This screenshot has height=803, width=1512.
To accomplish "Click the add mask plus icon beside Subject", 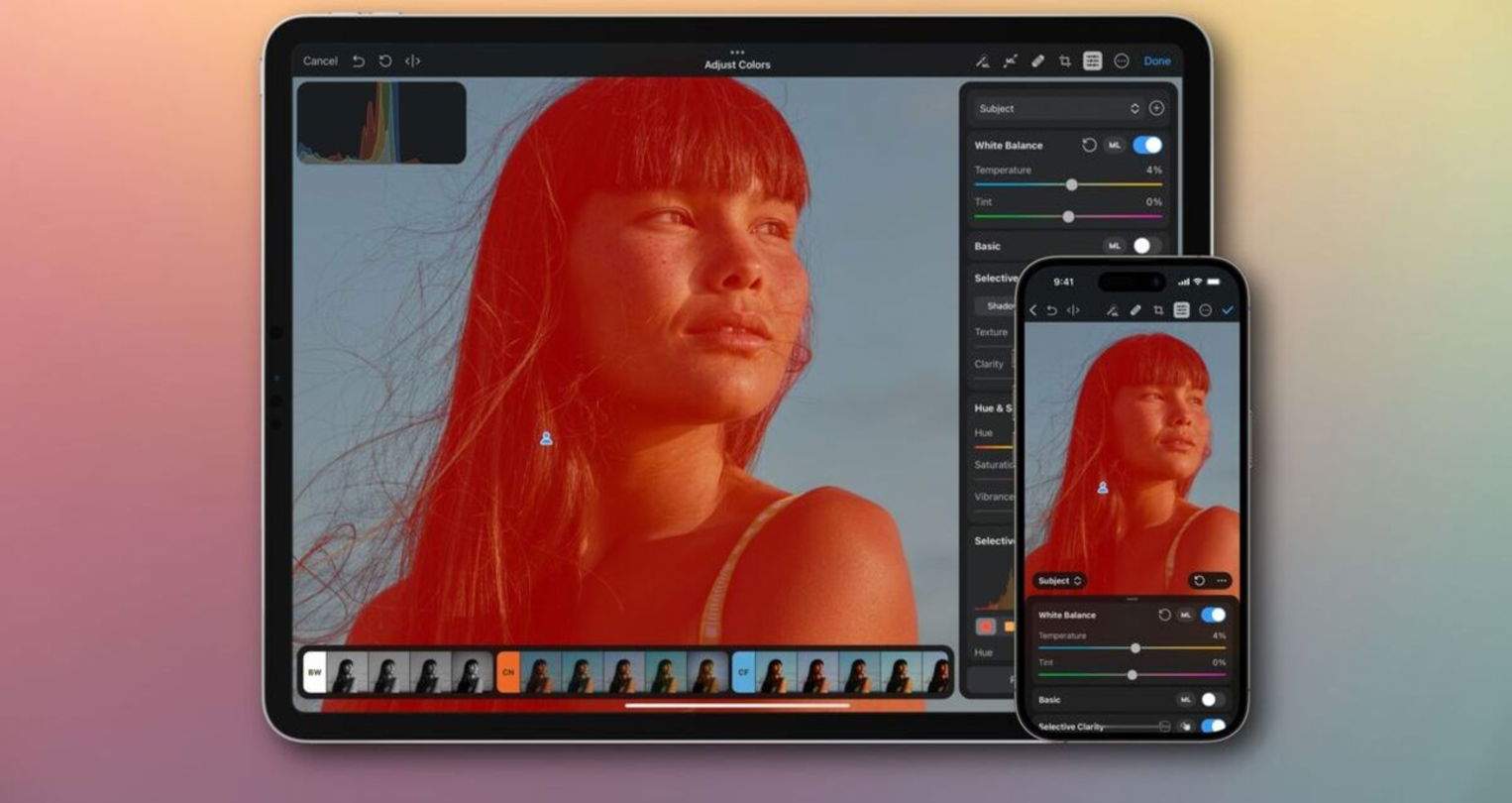I will coord(1156,108).
